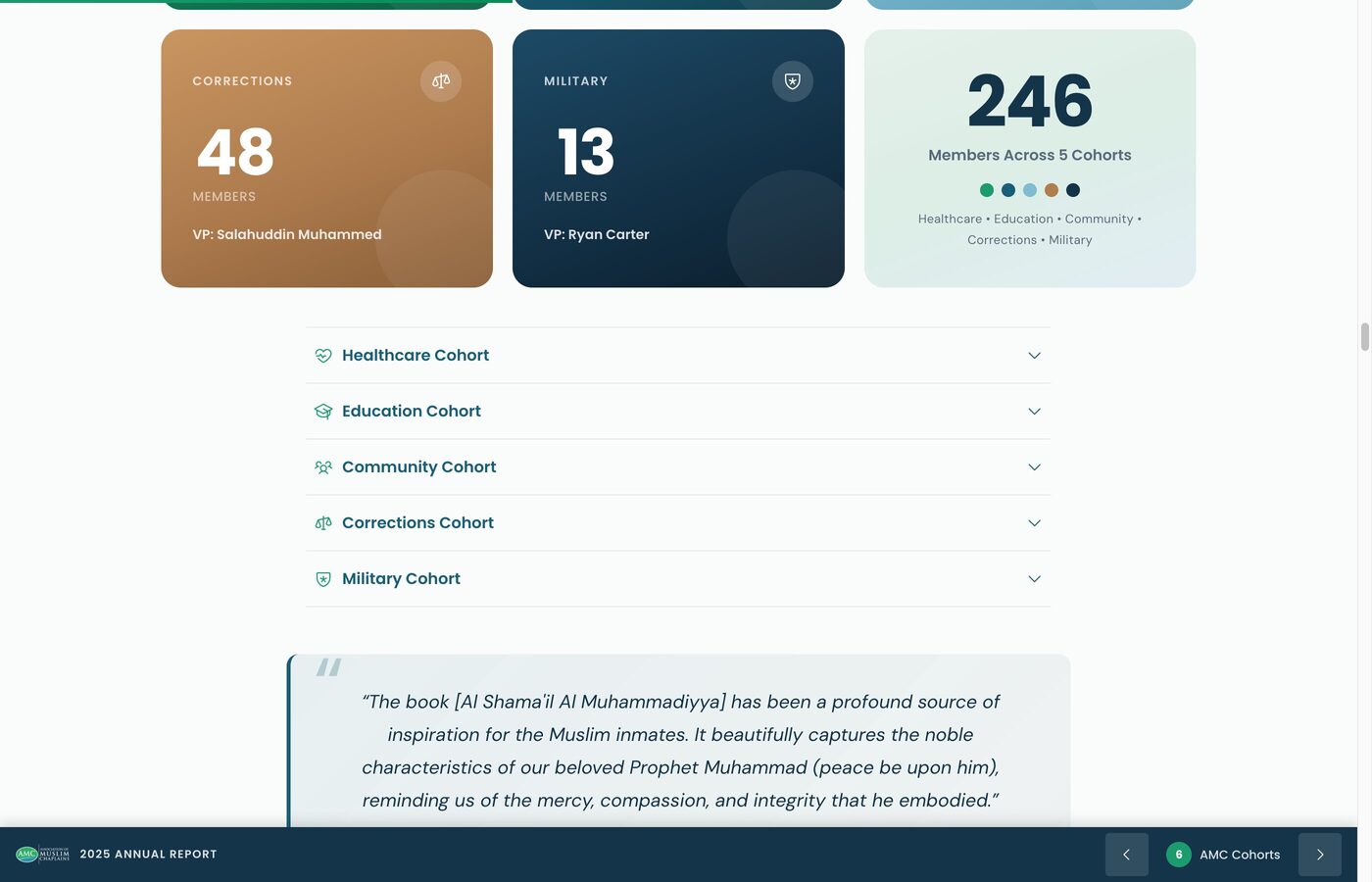Click the shield star icon on Military card
This screenshot has width=1372, height=882.
793,81
